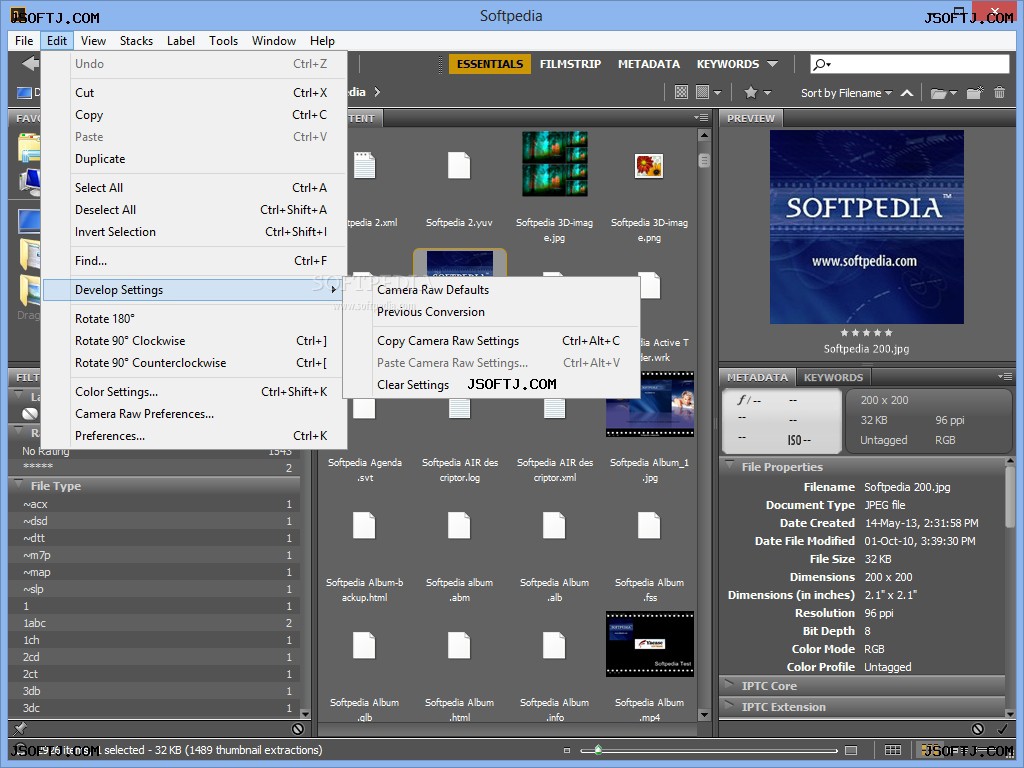Screen dimensions: 1024x768
Task: Open Camera Raw Preferences...
Action: tap(195, 414)
